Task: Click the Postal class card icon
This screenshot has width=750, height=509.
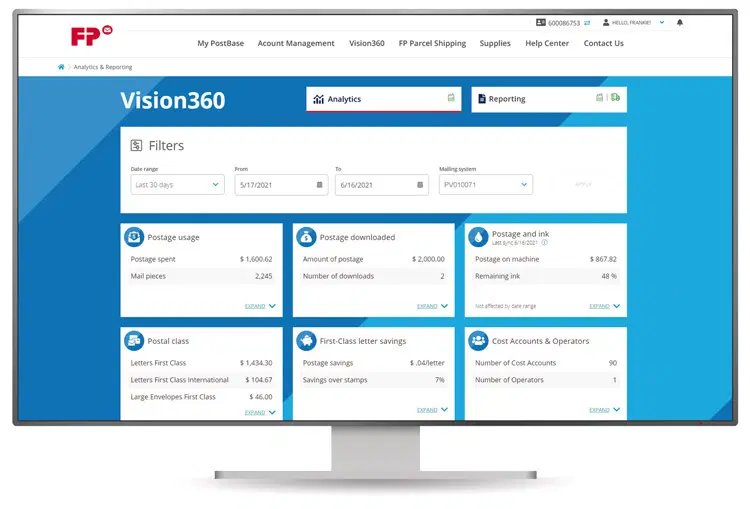Action: pos(134,341)
